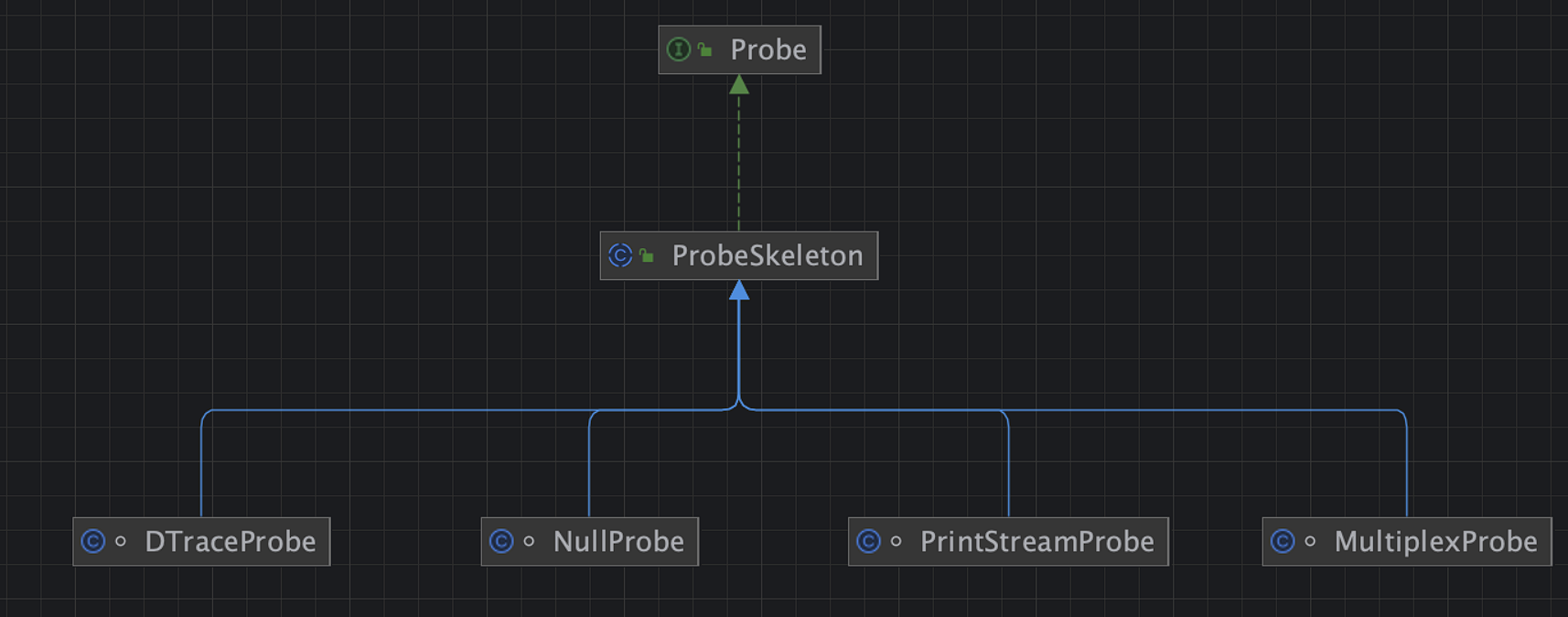The image size is (1568, 617).
Task: Select the Probe interface node label
Action: coord(768,49)
